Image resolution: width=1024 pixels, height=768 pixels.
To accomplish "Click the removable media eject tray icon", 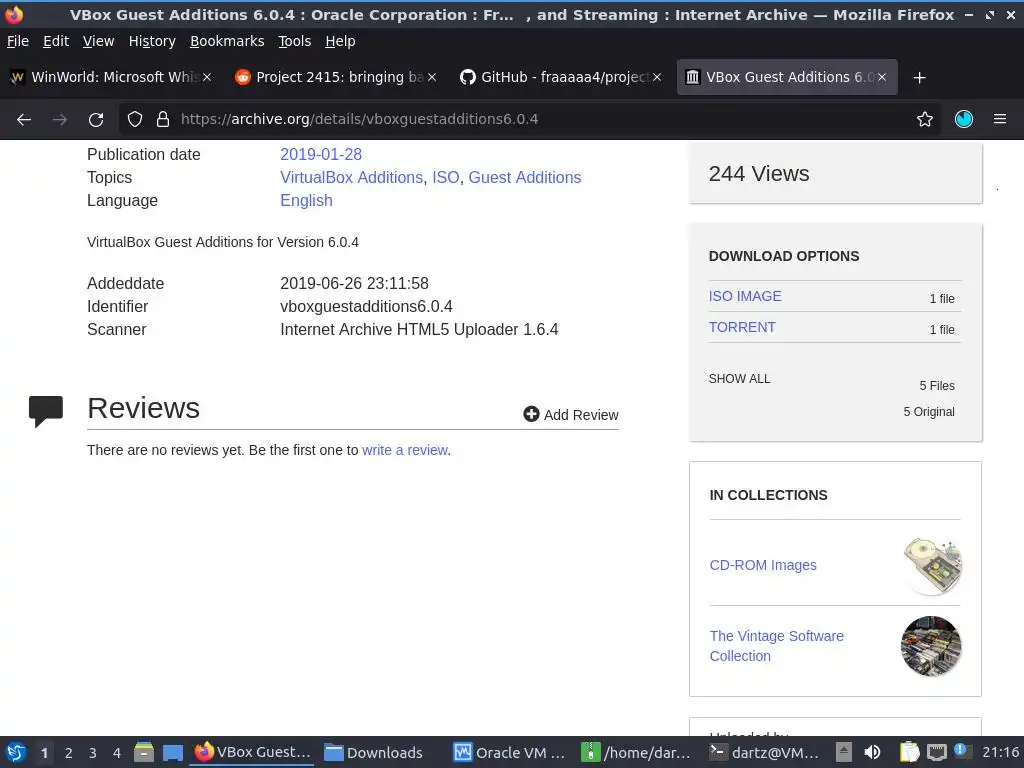I will coord(844,752).
